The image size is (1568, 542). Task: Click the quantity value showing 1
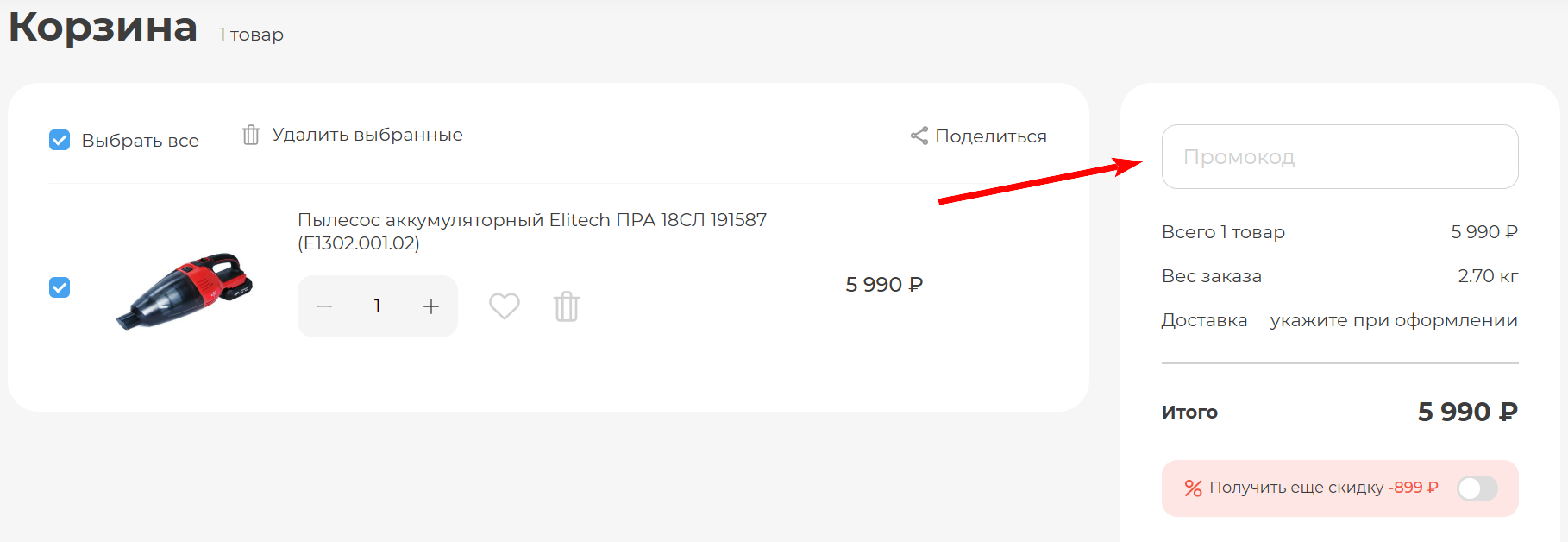click(377, 306)
